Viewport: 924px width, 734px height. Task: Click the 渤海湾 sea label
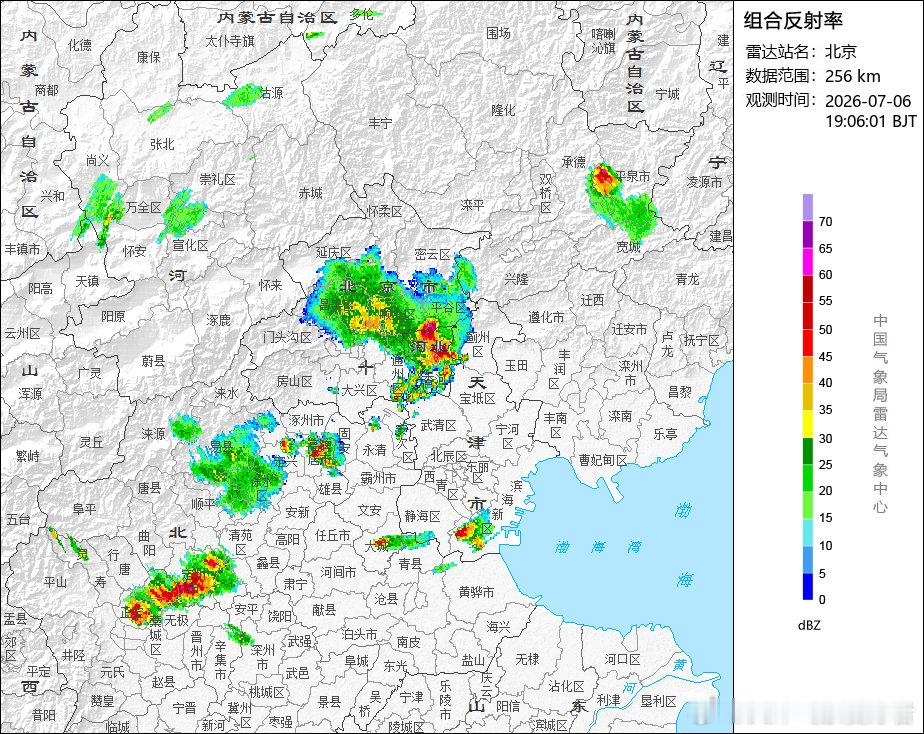[x=598, y=547]
